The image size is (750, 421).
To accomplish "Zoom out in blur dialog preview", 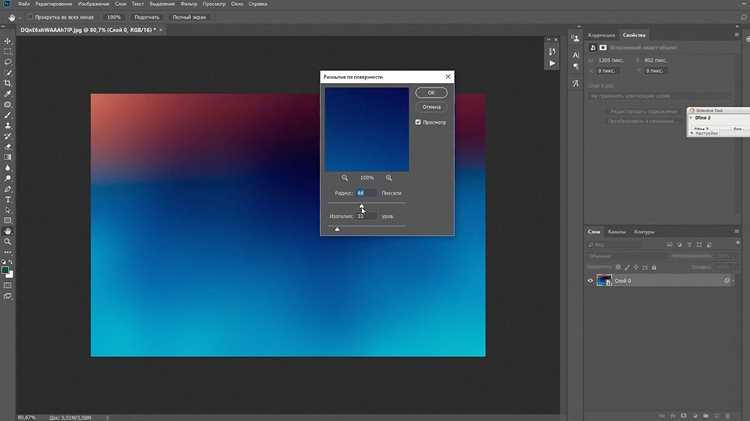I will pos(344,178).
